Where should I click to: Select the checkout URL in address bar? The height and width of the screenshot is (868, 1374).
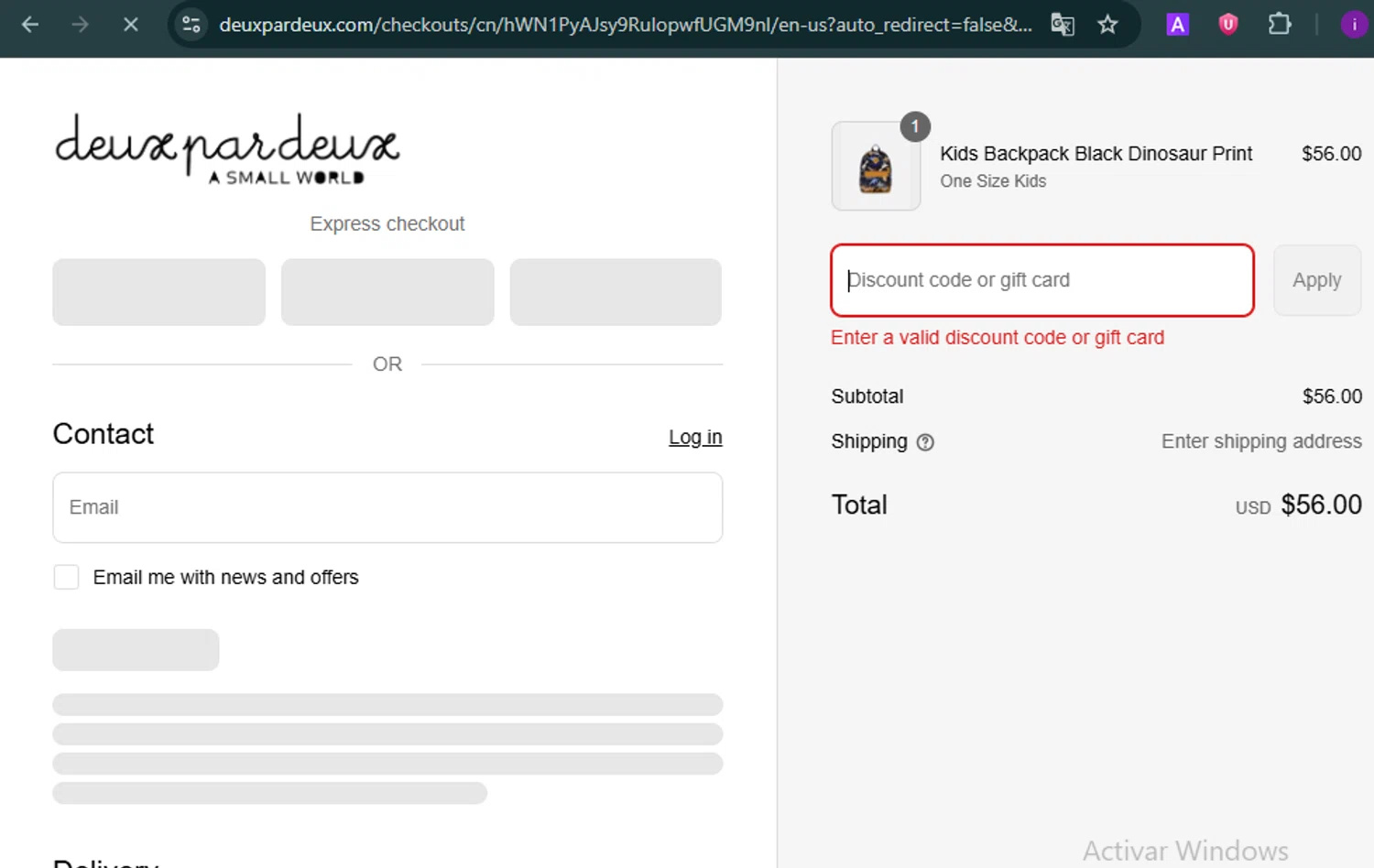pyautogui.click(x=626, y=25)
